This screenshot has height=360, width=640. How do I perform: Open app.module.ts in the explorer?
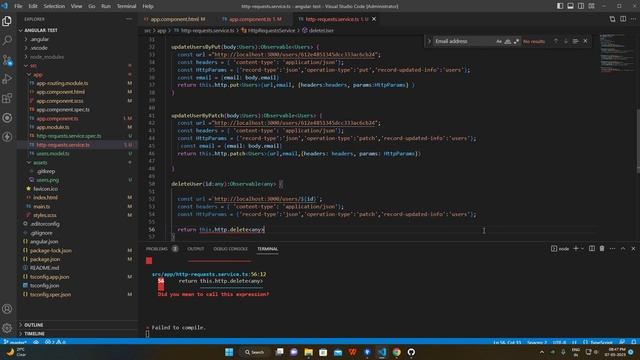53,127
